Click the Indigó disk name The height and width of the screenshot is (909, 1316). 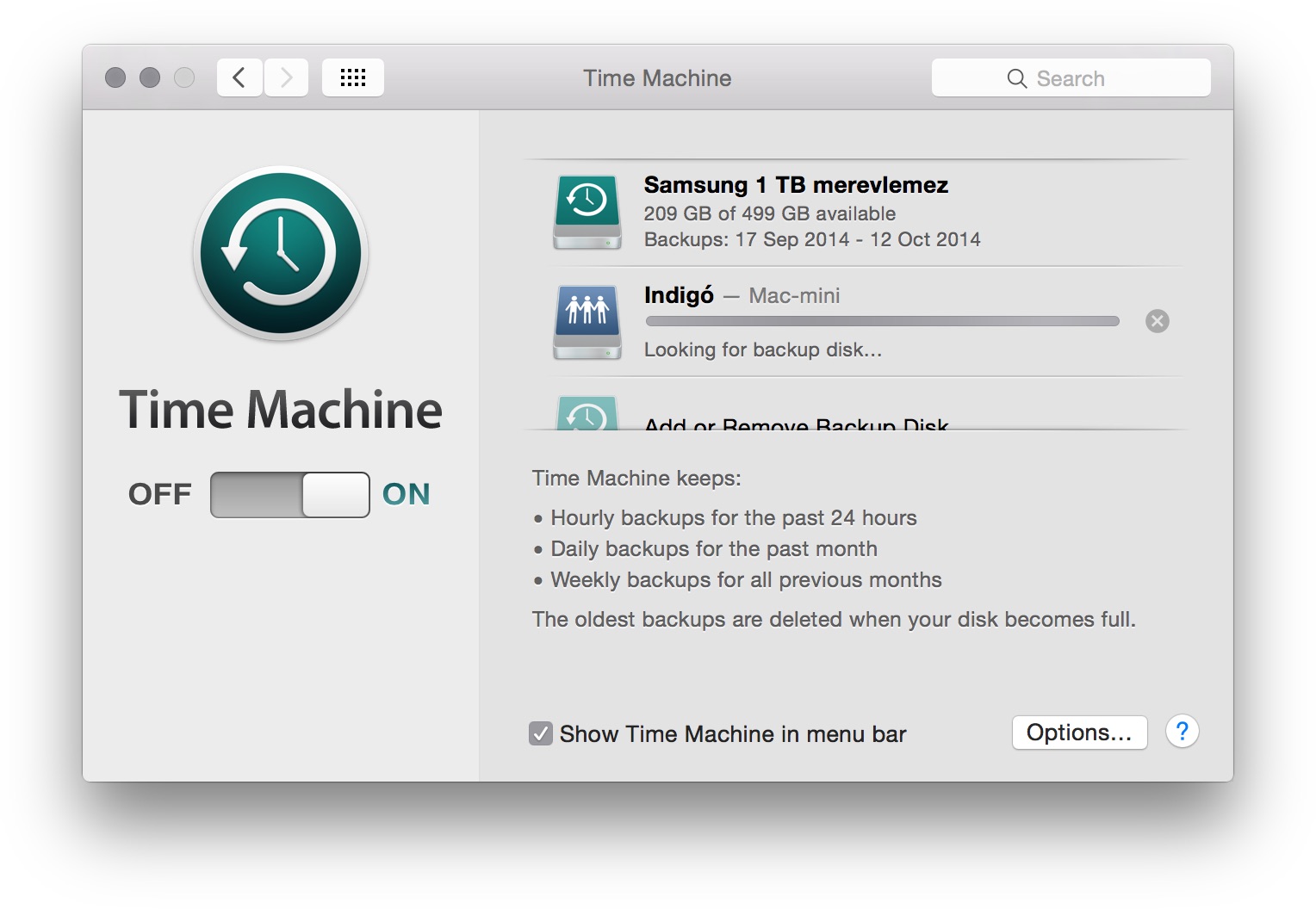point(679,295)
